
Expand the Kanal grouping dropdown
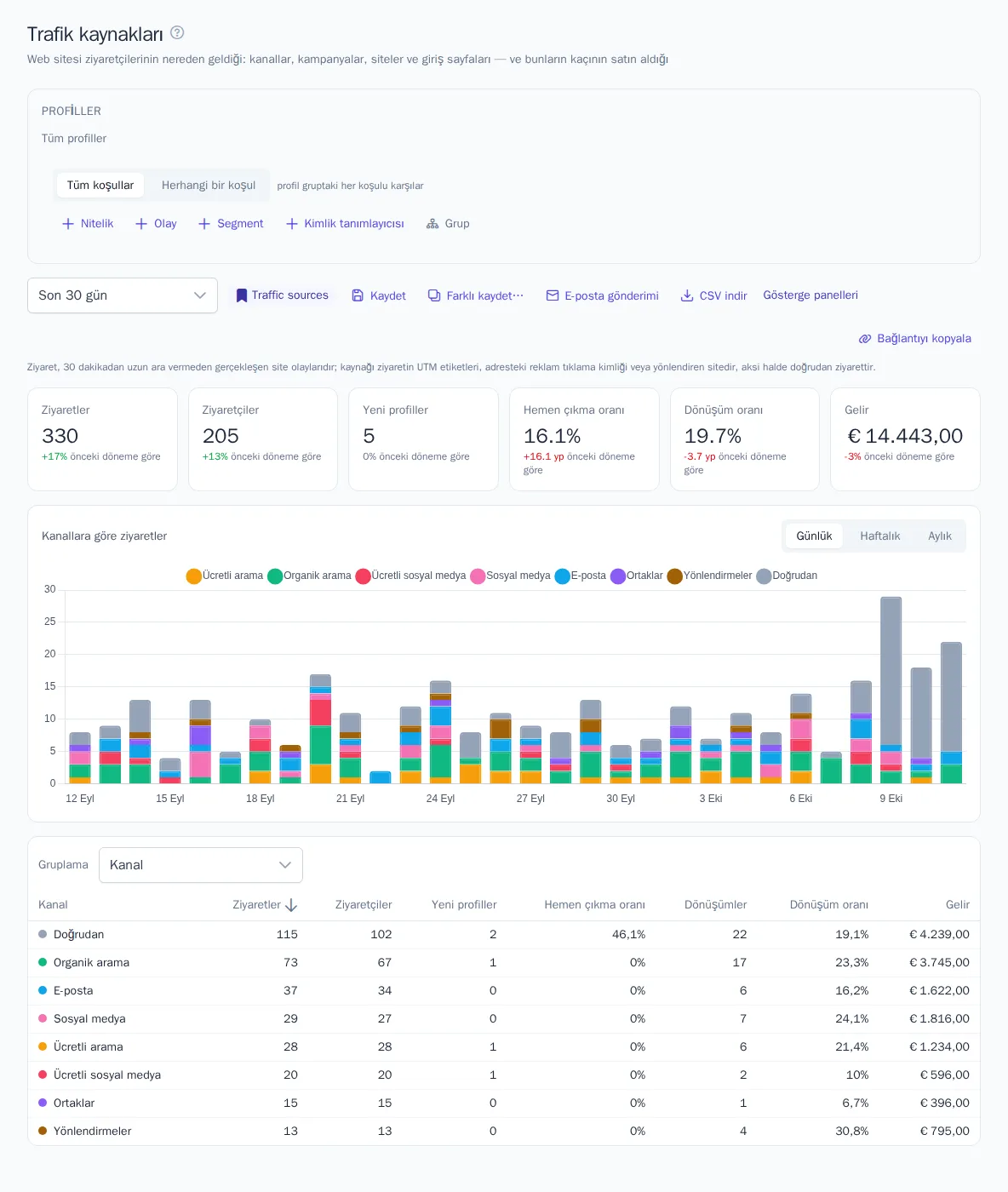[x=201, y=865]
